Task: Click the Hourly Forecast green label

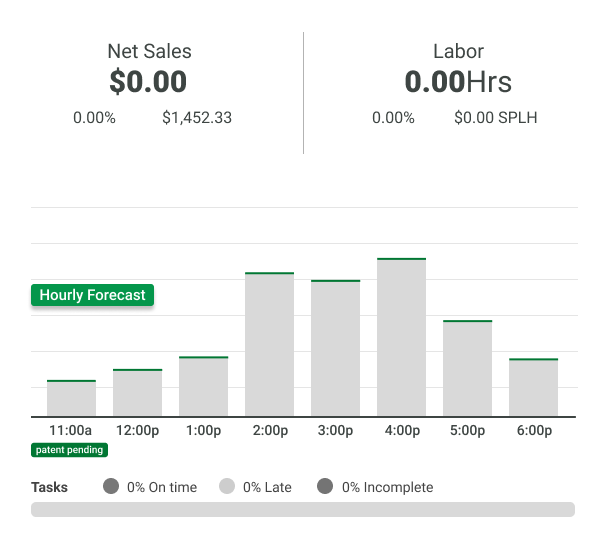Action: 93,295
